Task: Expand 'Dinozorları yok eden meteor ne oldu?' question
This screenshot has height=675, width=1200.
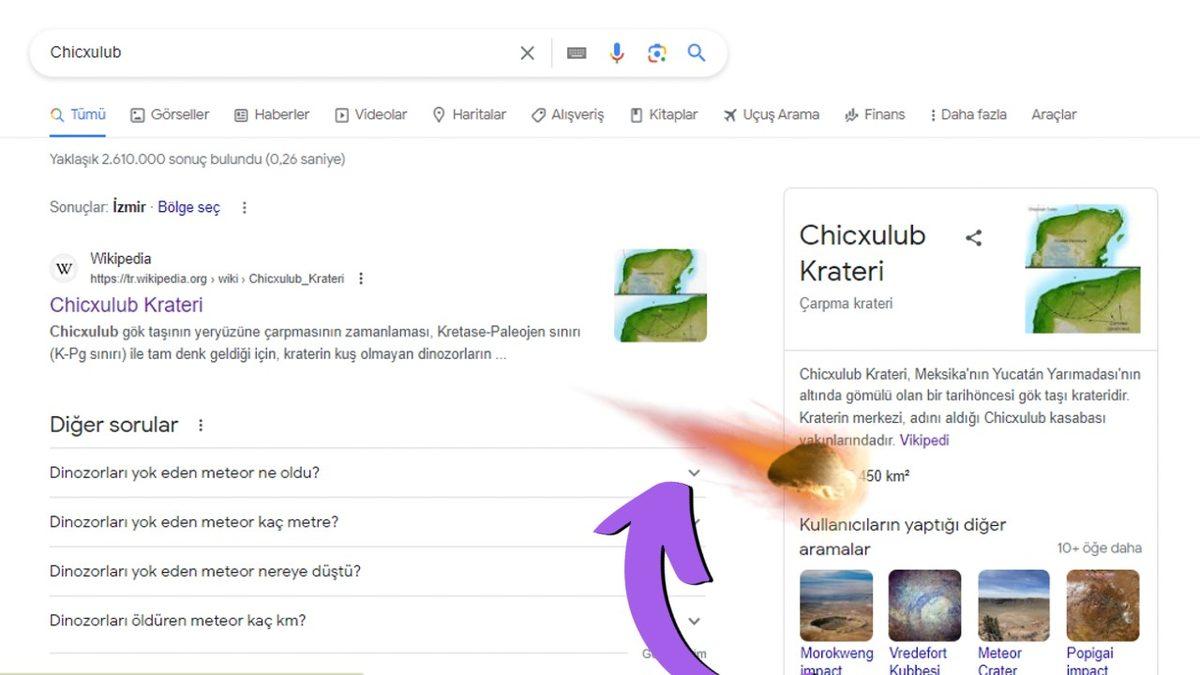Action: click(694, 472)
